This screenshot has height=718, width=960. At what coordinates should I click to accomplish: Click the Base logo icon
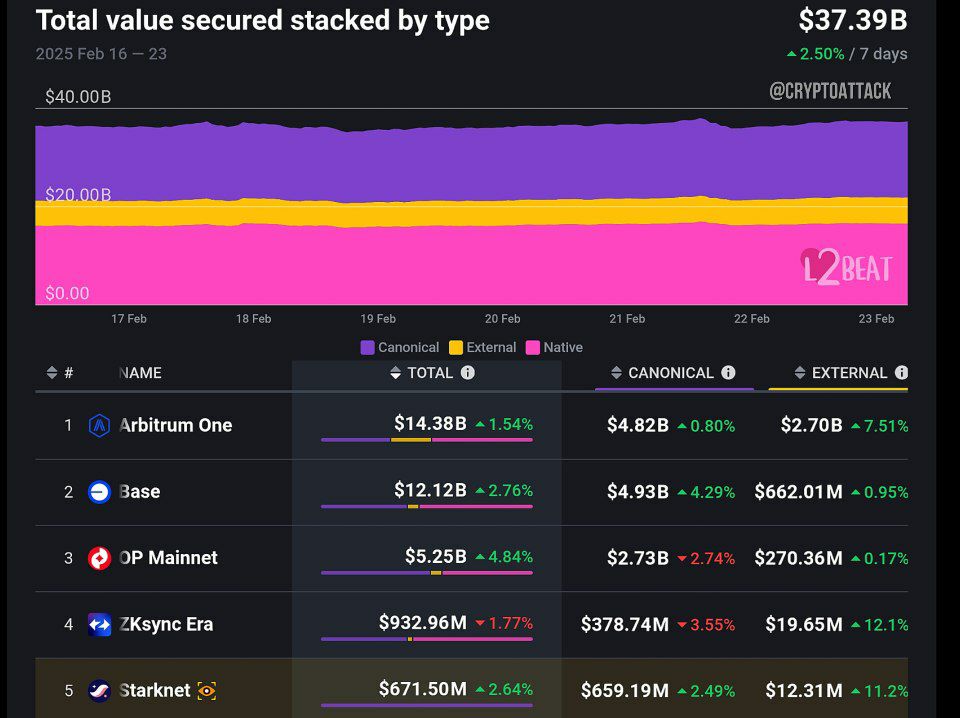(x=99, y=492)
